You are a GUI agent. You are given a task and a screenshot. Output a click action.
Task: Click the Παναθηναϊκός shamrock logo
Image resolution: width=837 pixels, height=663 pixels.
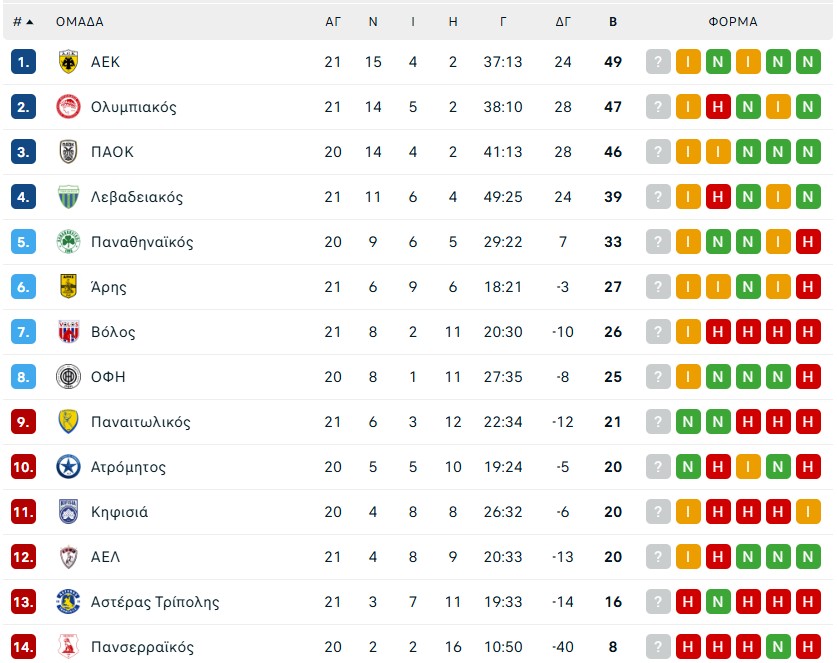coord(68,242)
